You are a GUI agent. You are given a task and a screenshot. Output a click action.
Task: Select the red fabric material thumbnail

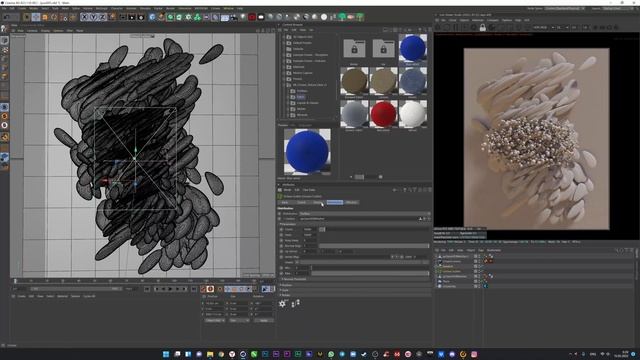[x=383, y=114]
